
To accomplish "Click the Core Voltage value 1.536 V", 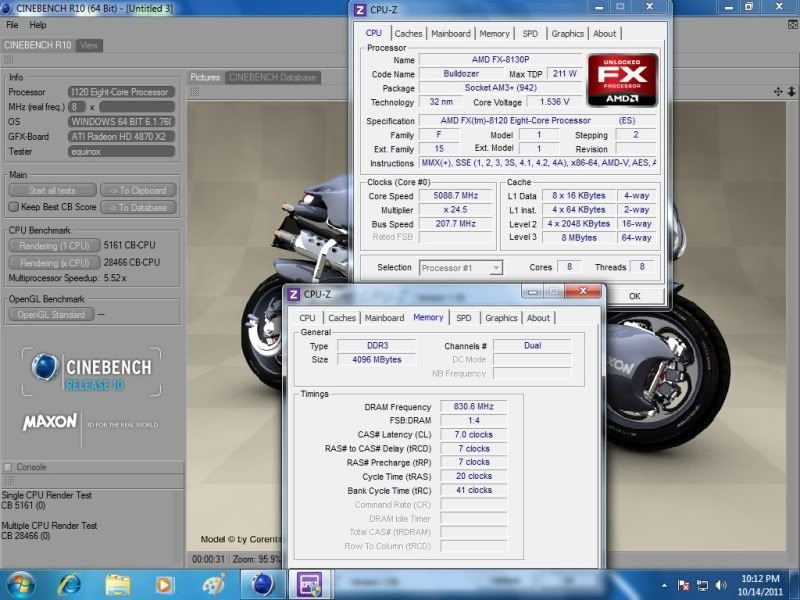I will coord(554,102).
